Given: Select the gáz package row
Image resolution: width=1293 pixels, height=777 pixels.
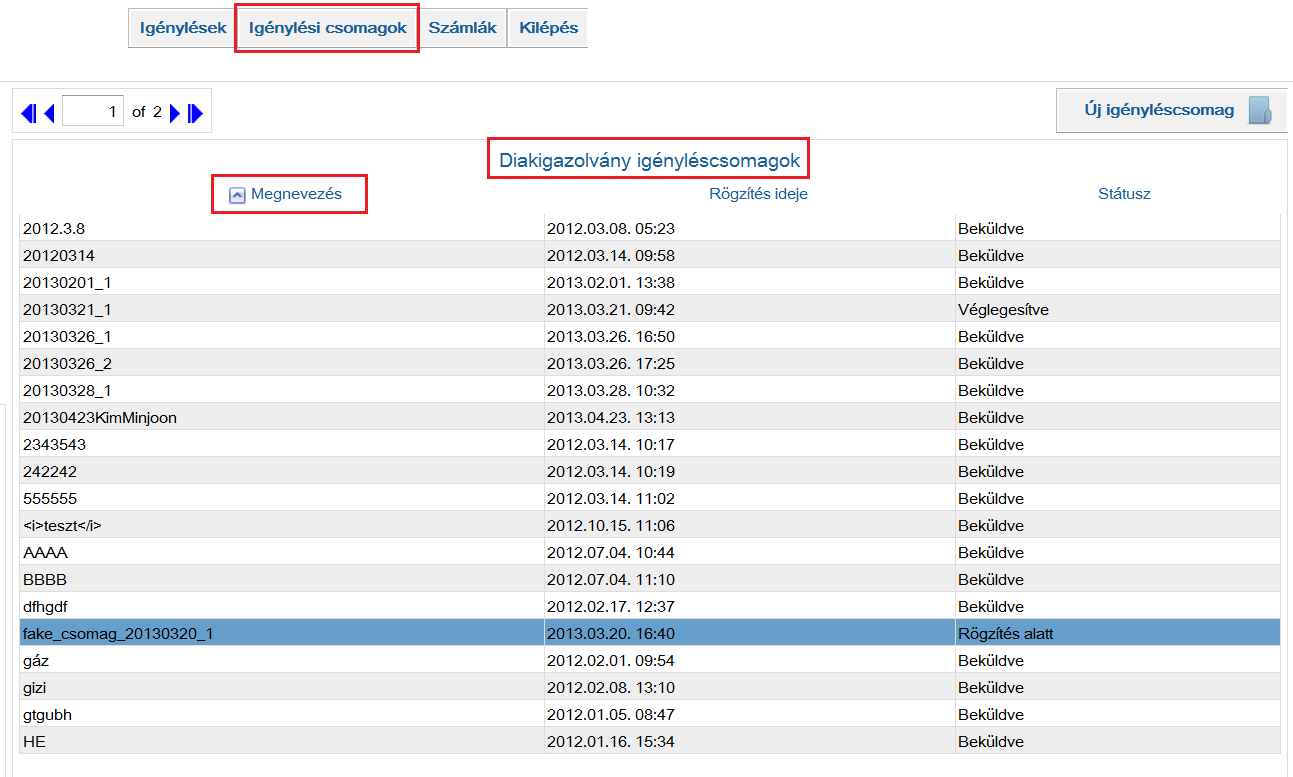Looking at the screenshot, I should [650, 660].
